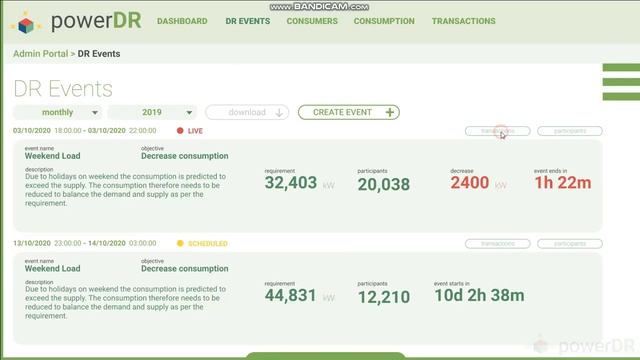Click the download button
This screenshot has width=640, height=360.
pyautogui.click(x=247, y=112)
